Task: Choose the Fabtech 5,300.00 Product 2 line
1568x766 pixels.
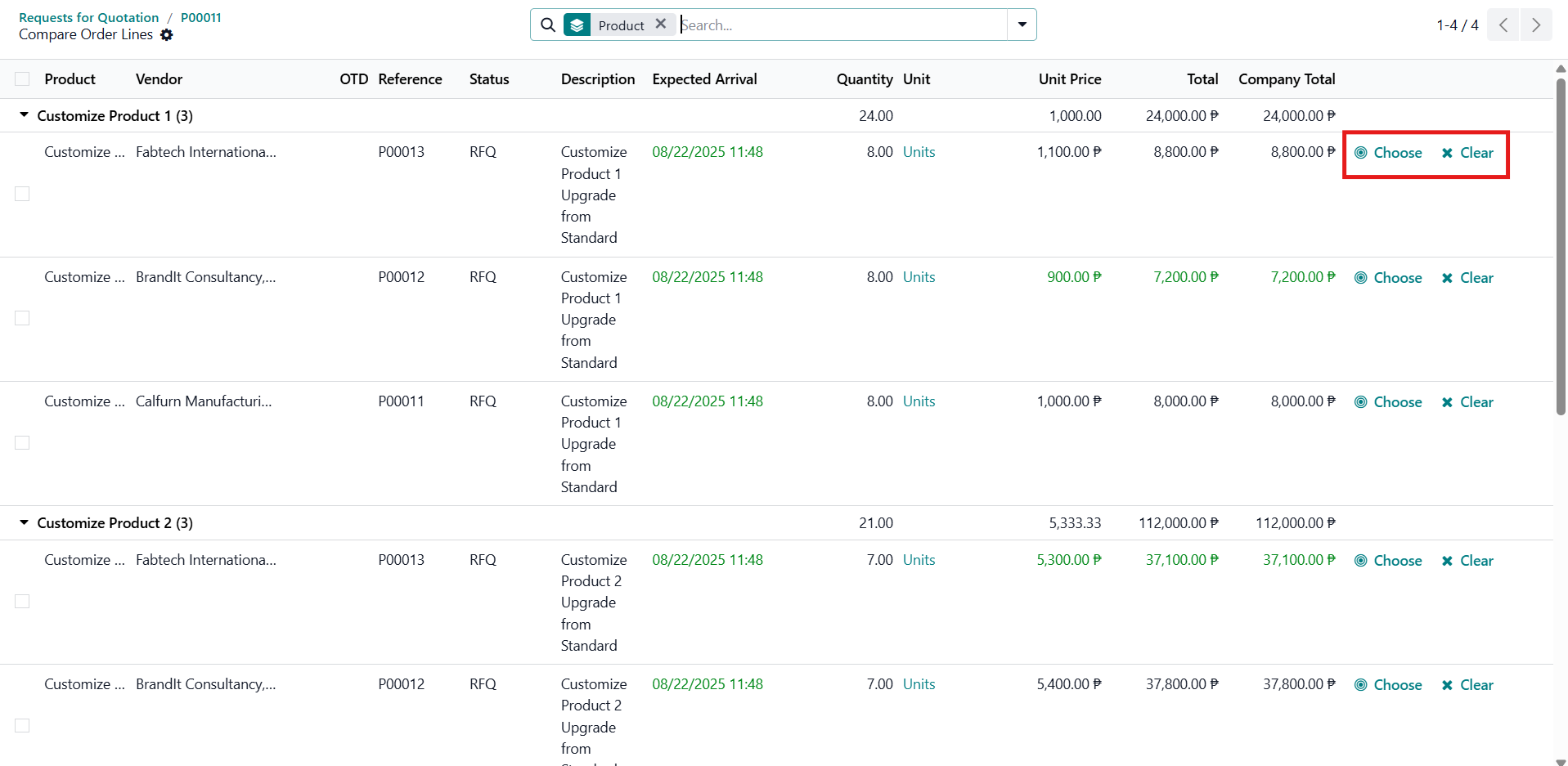Action: click(x=1388, y=561)
